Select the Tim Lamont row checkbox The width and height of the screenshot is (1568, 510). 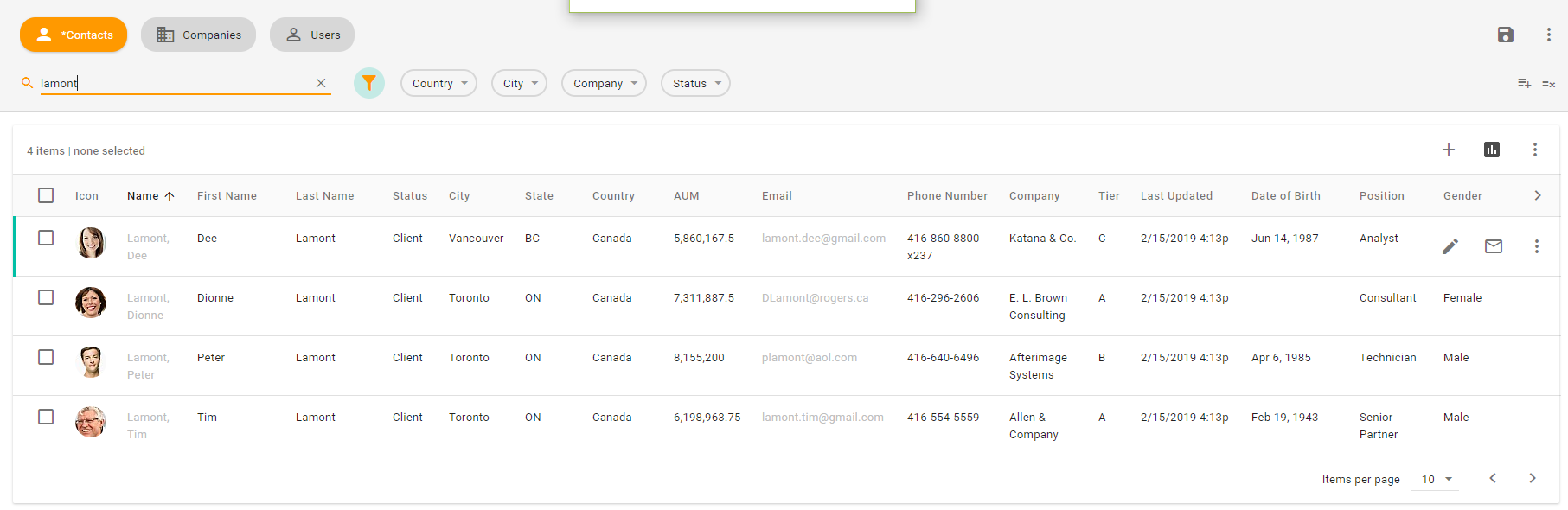[46, 417]
